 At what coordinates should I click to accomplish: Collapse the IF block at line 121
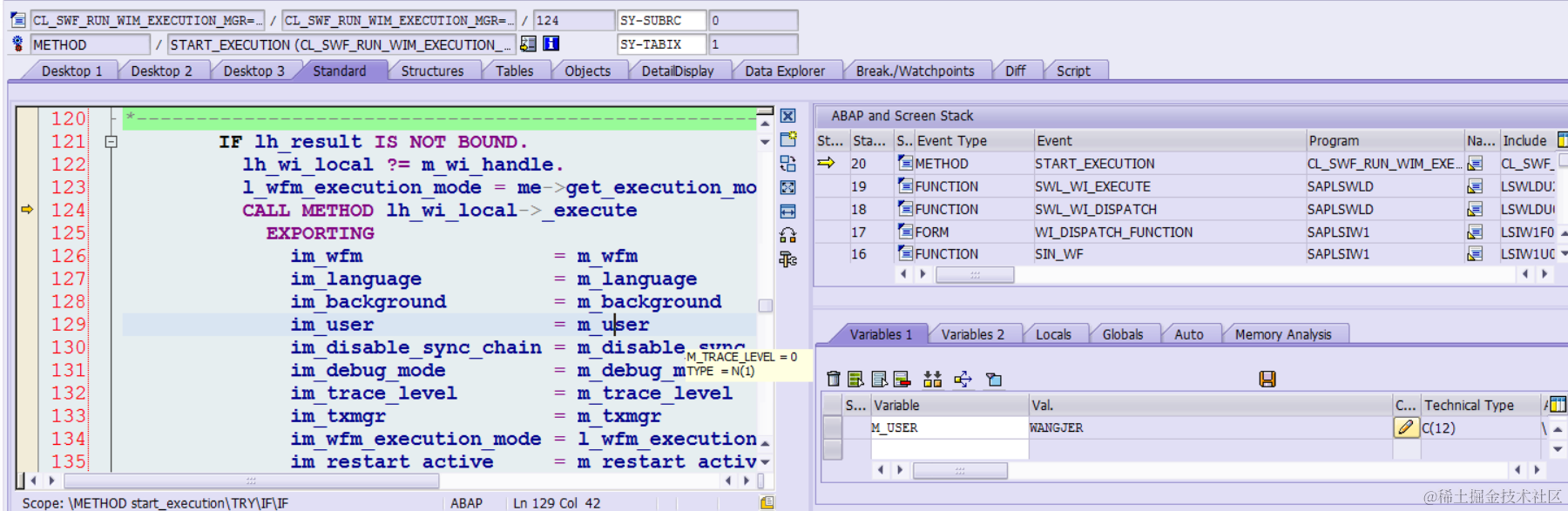(111, 141)
